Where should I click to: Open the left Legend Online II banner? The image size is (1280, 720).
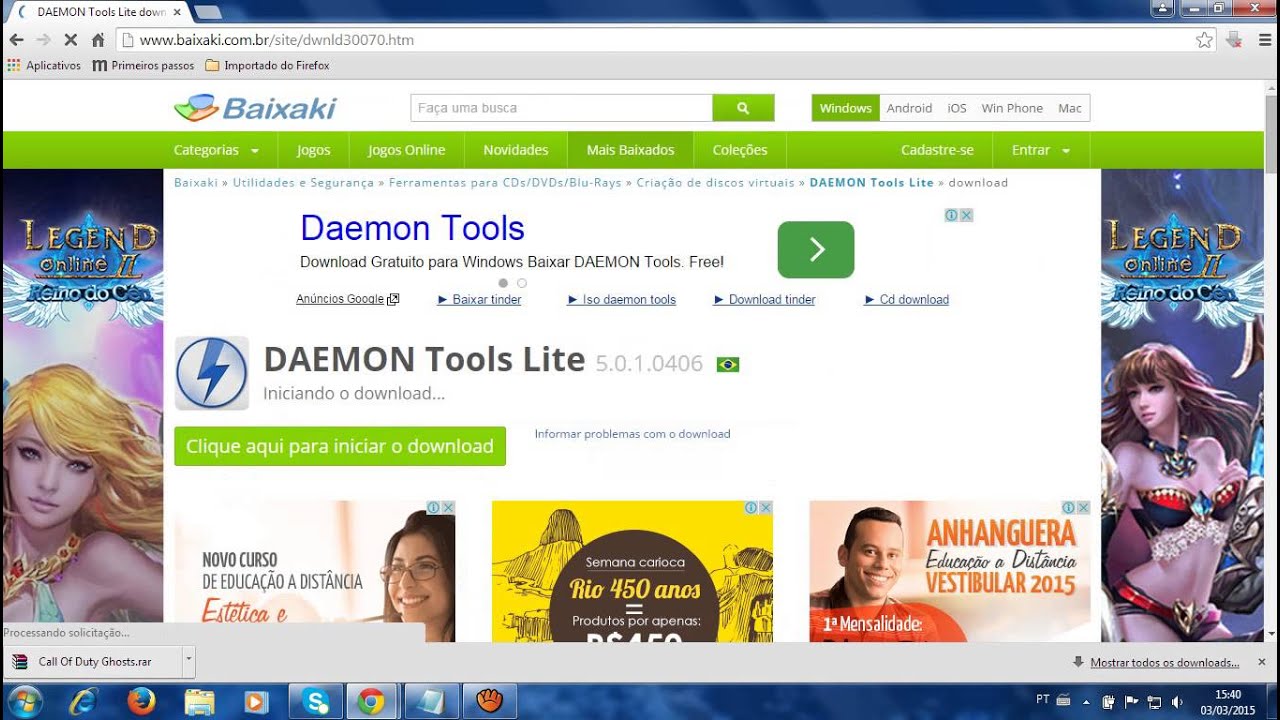click(x=82, y=405)
